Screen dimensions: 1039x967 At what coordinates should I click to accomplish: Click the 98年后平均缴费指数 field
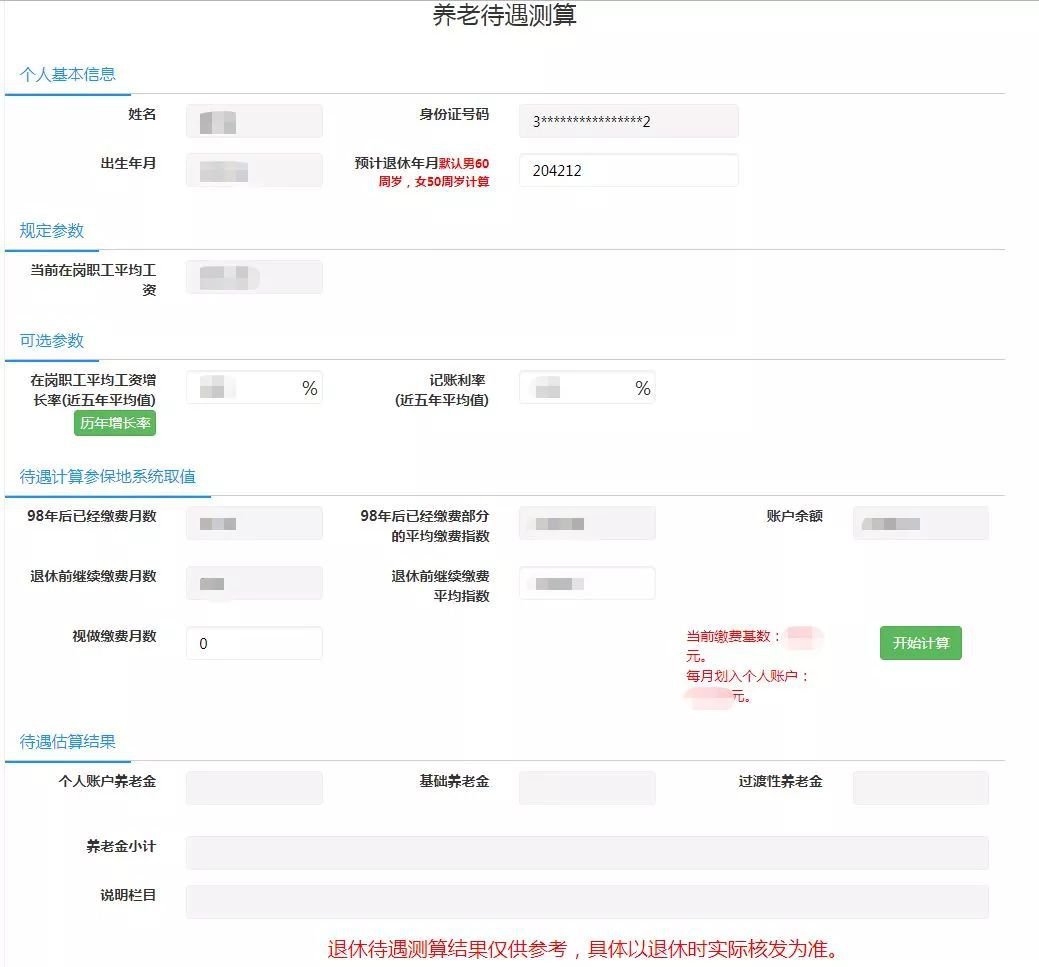[588, 523]
